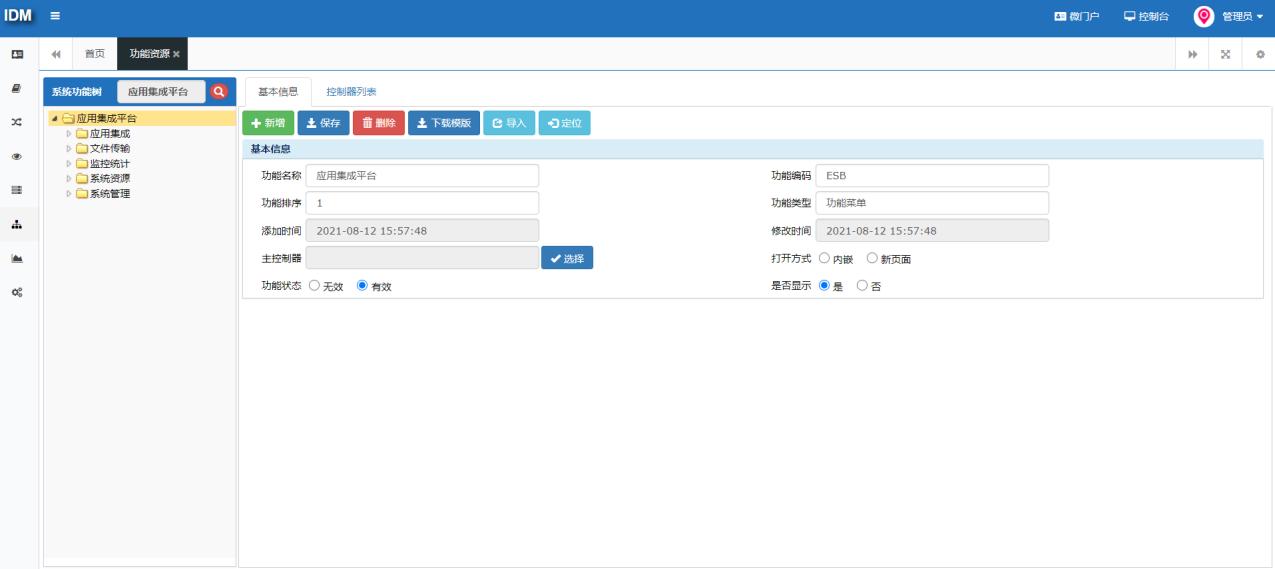Expand the 系统管理 tree node arrow
Image resolution: width=1275 pixels, height=569 pixels.
(68, 193)
